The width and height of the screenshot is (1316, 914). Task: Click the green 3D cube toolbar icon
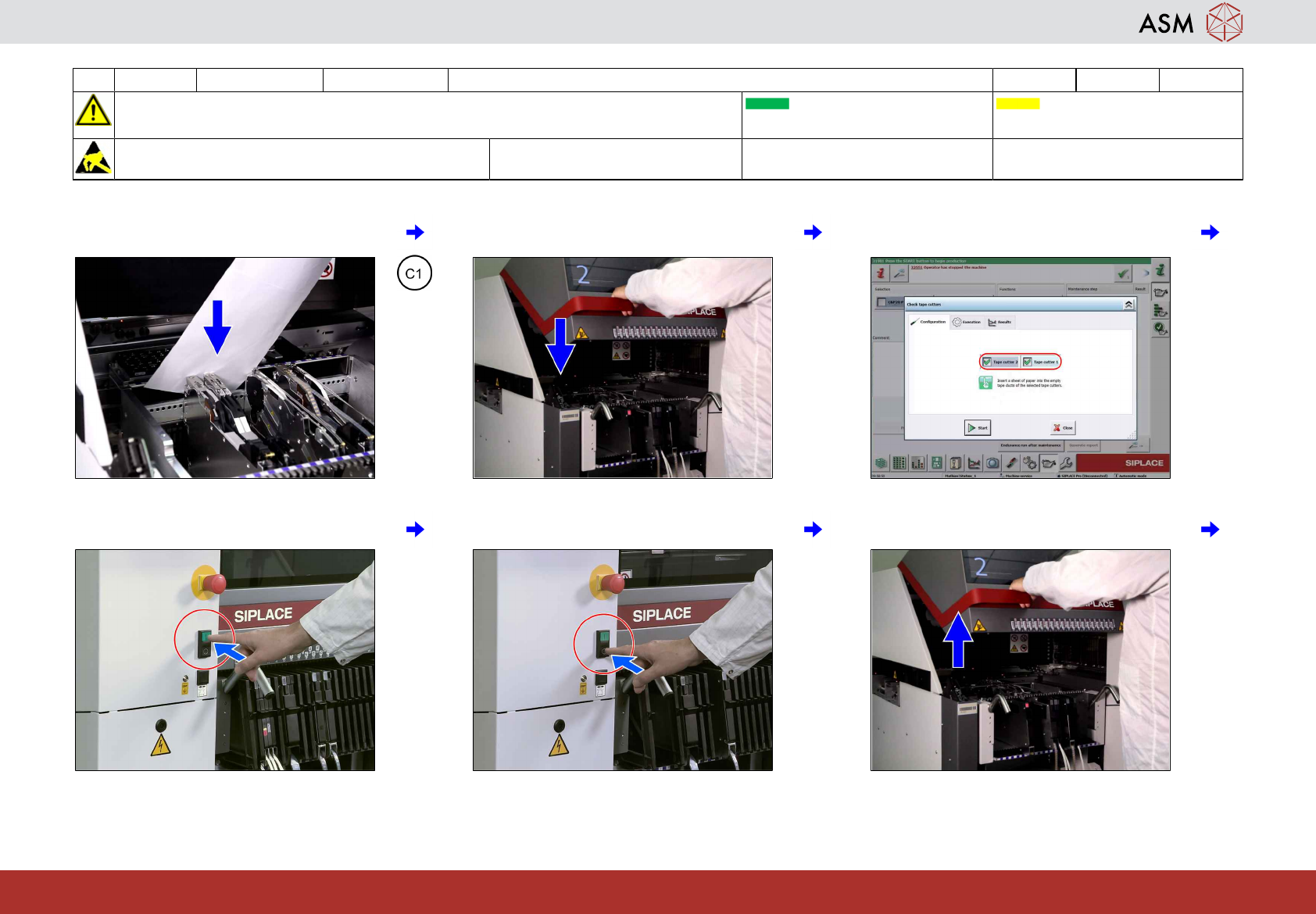tap(882, 463)
